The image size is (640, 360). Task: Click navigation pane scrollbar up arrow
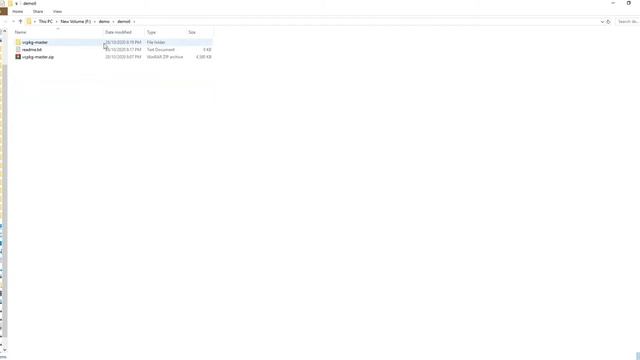pos(4,31)
